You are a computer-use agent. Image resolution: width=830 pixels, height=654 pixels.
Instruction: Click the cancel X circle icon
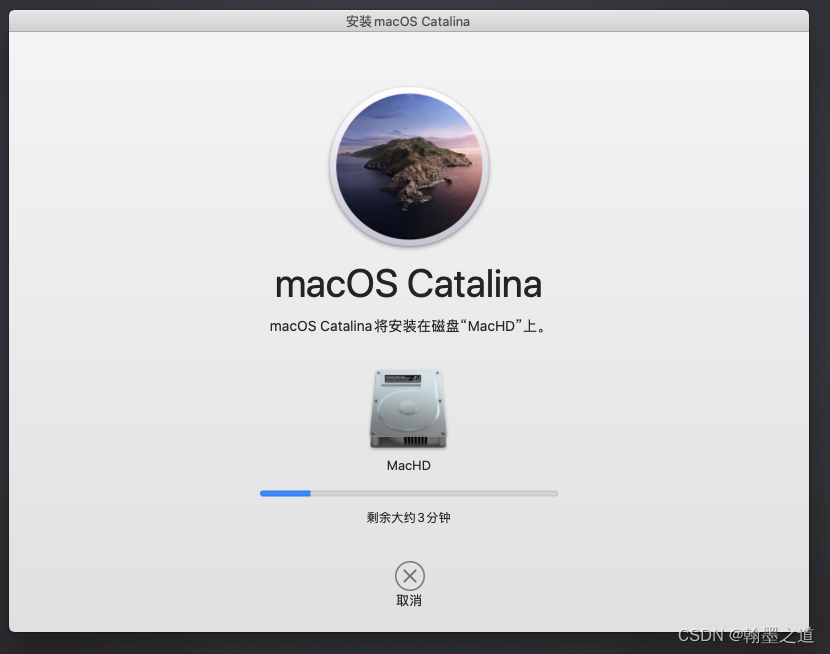click(410, 576)
